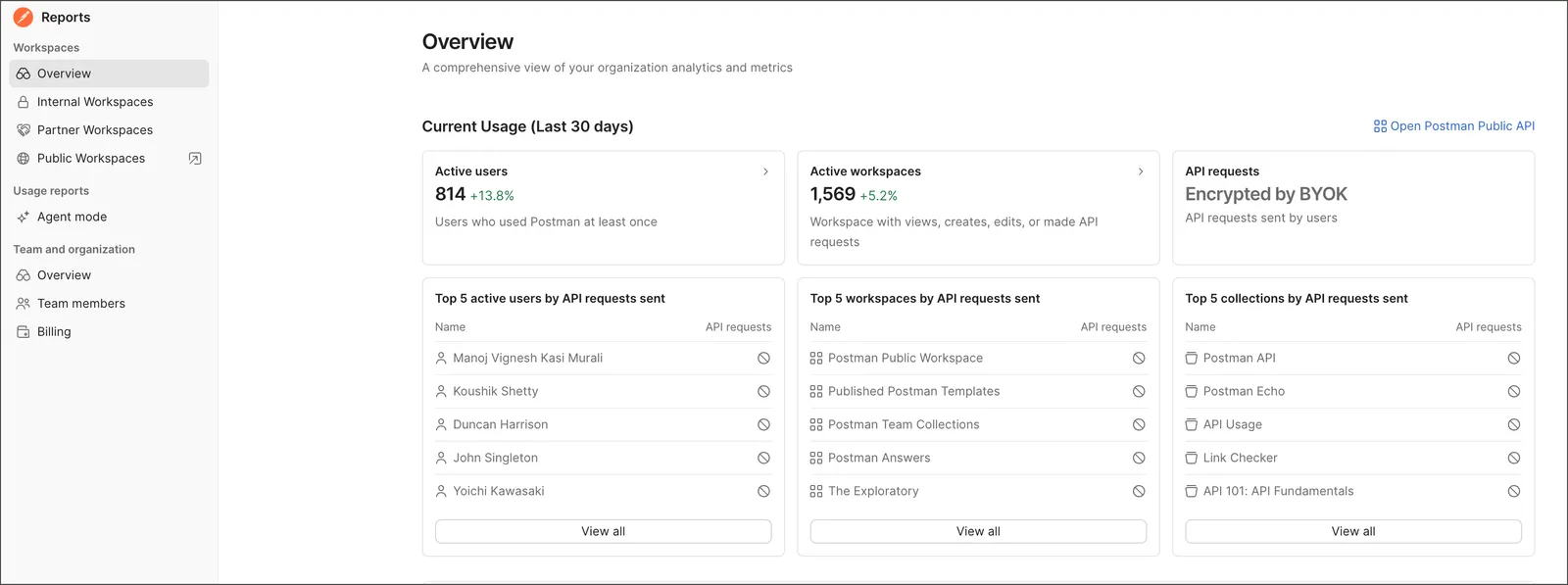This screenshot has width=1568, height=585.
Task: Click collection icon beside Postman API
Action: tap(1192, 359)
